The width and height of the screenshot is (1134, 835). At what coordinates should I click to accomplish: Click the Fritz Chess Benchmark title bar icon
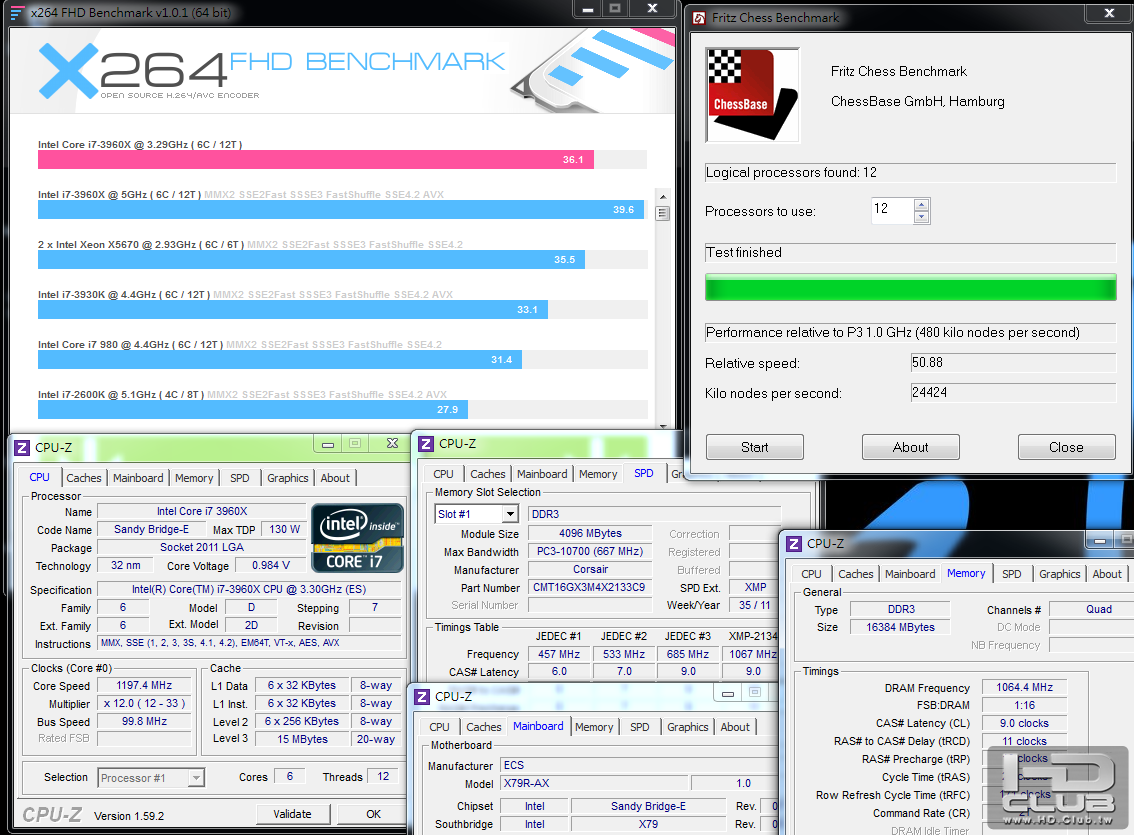[697, 17]
